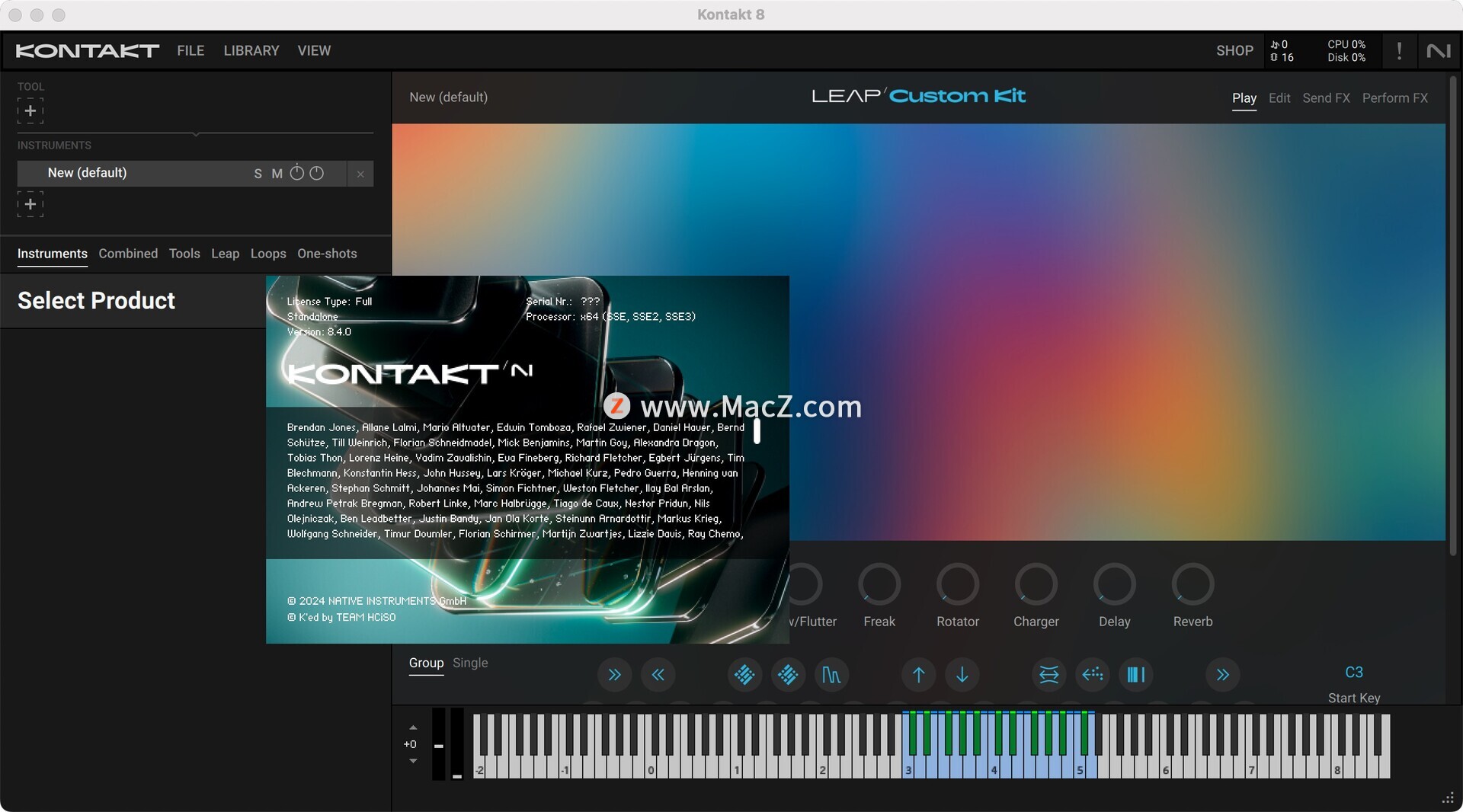Click the tune knob on New (default) row
Viewport: 1463px width, 812px height.
pyautogui.click(x=297, y=173)
